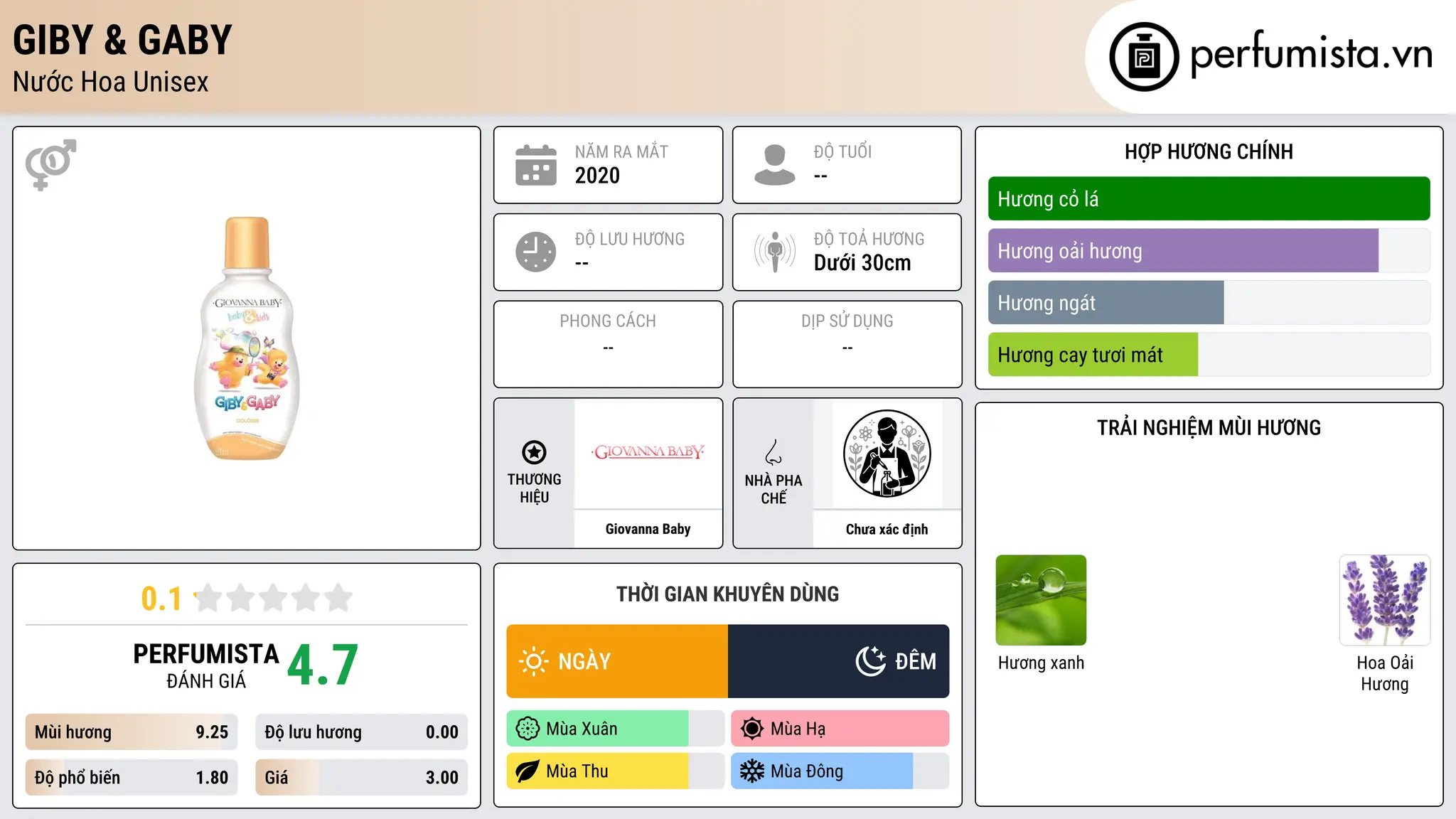Click the 4.7 Perfumista rating score
This screenshot has width=1456, height=819.
[x=323, y=665]
